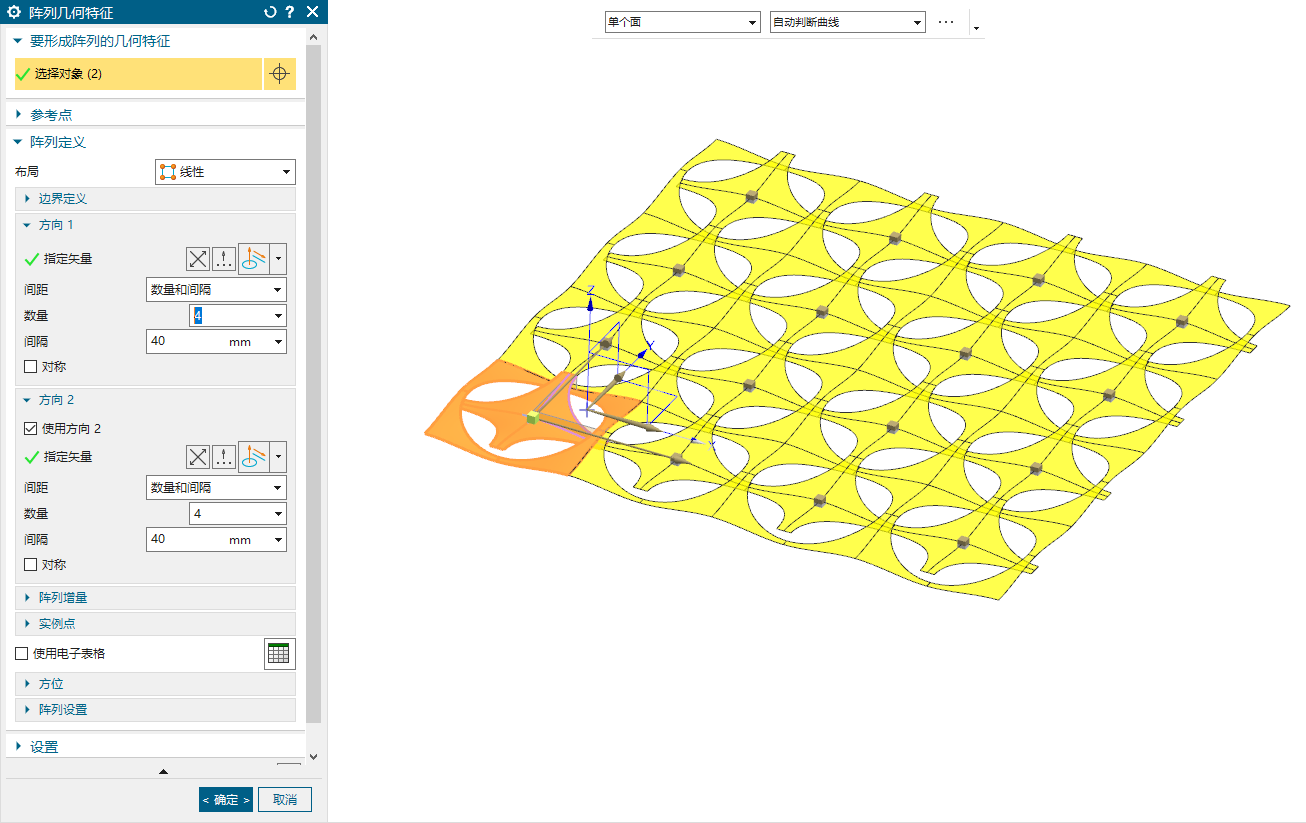Toggle 对称 checkbox under 方向 2
This screenshot has height=823, width=1306.
coord(30,565)
